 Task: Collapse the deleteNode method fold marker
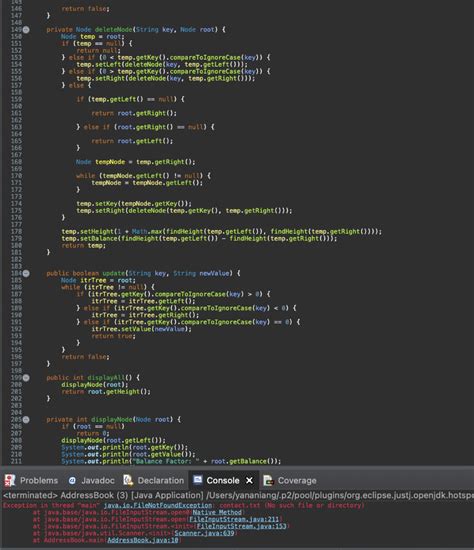coord(26,29)
